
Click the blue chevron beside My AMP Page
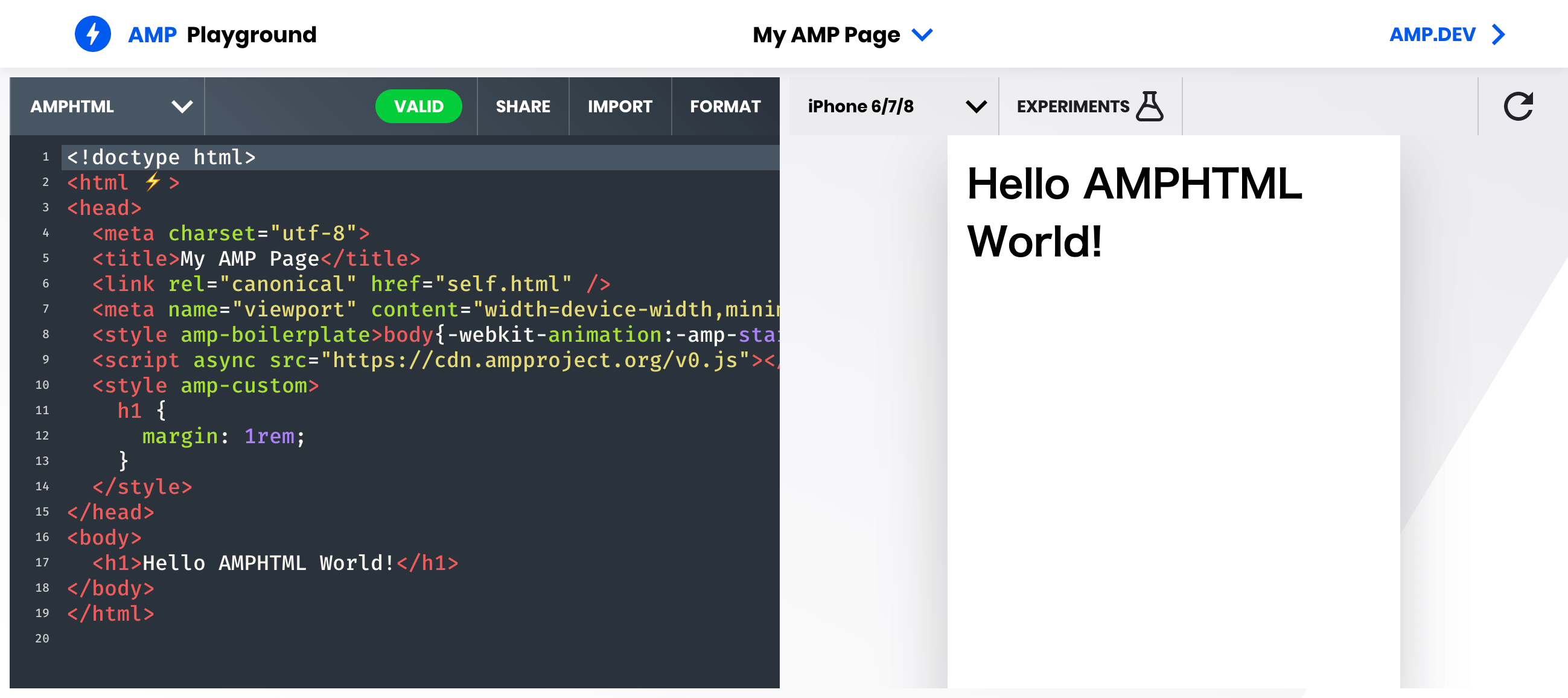click(922, 34)
